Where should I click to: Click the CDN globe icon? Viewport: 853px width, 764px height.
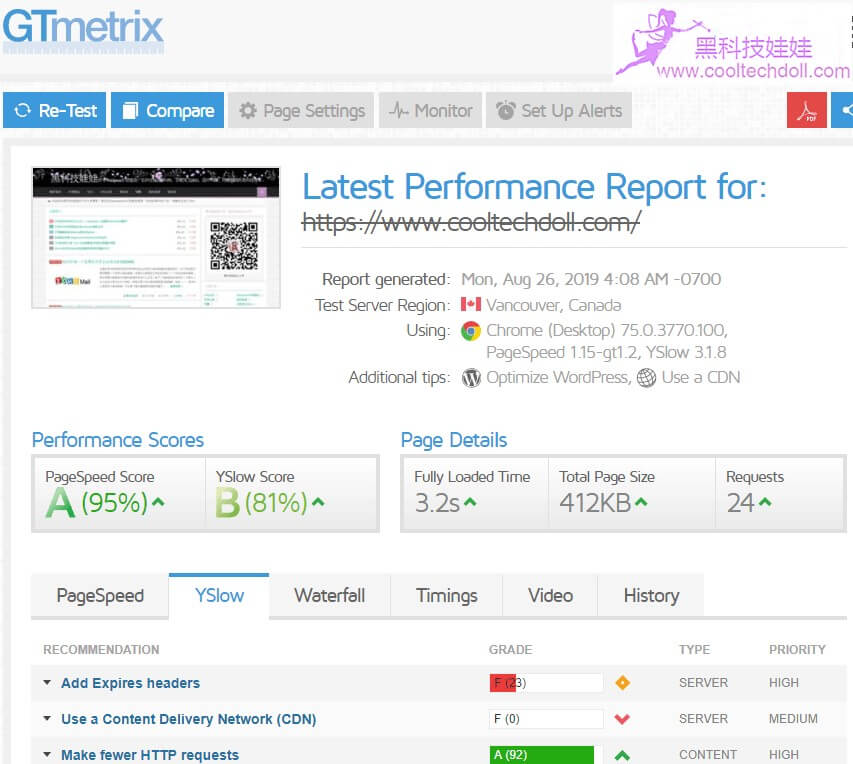coord(646,378)
